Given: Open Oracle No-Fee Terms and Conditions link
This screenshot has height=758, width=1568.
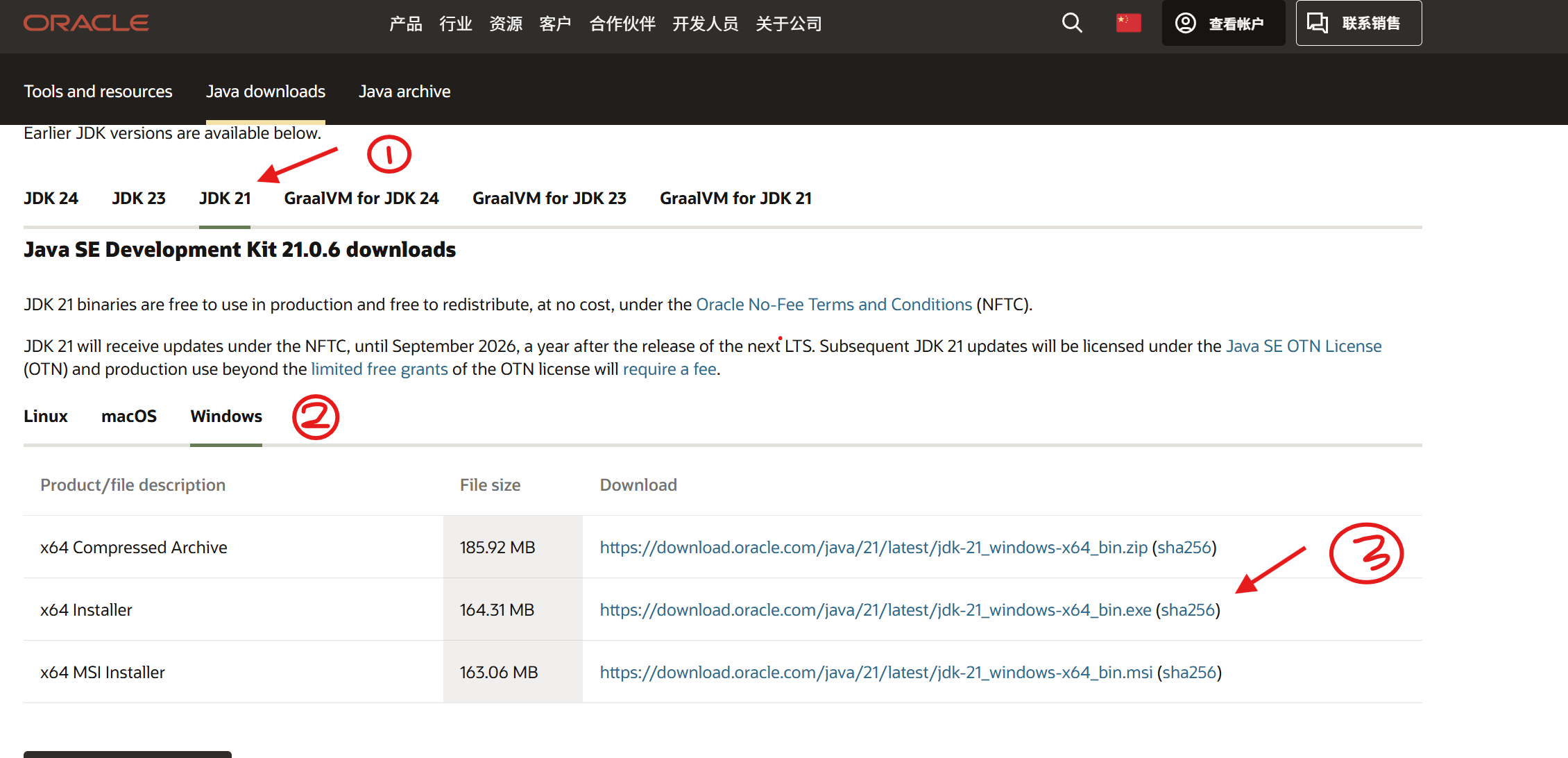Looking at the screenshot, I should click(x=833, y=305).
